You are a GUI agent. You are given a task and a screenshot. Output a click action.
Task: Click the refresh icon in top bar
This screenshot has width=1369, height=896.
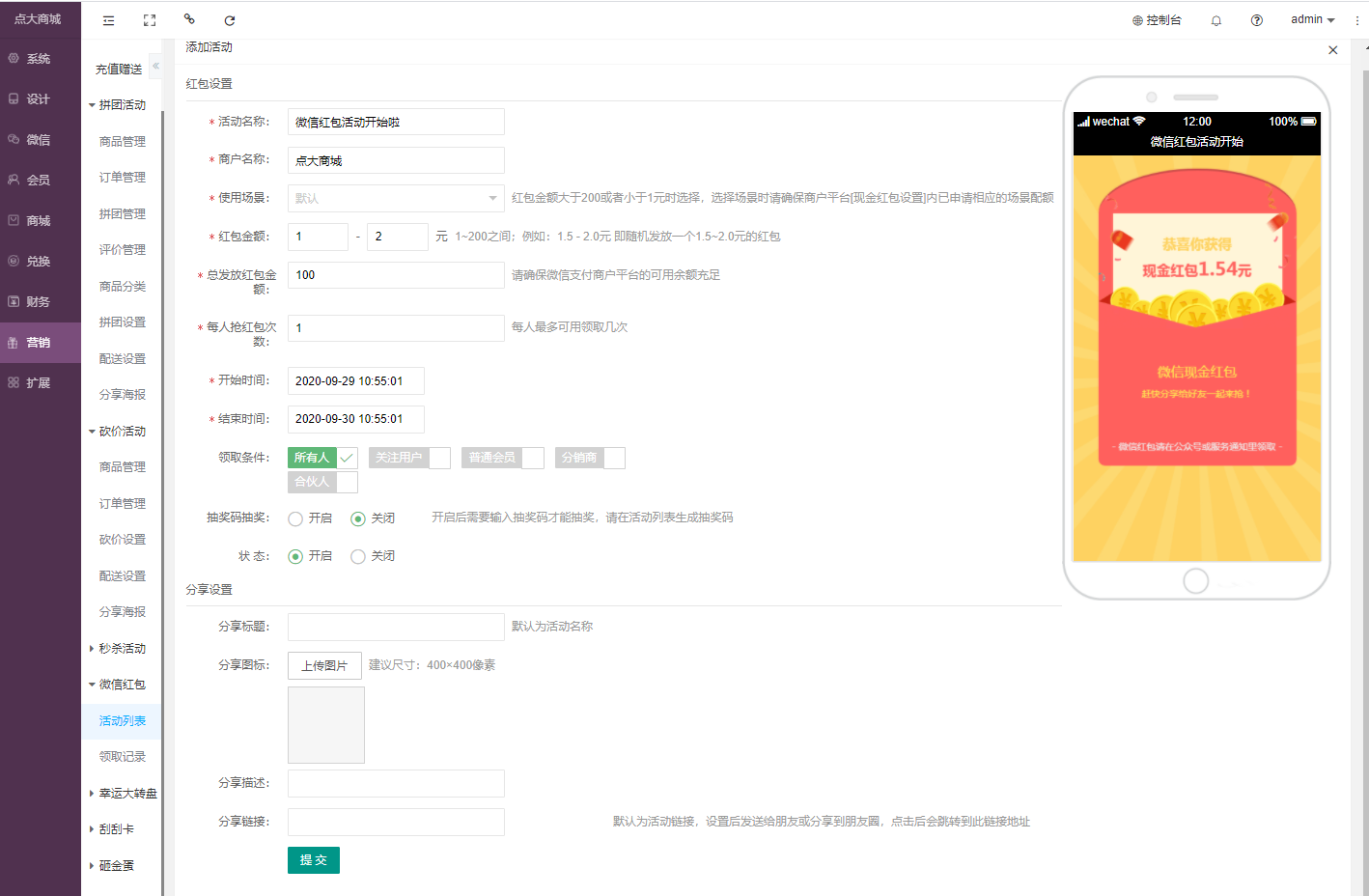pos(230,20)
